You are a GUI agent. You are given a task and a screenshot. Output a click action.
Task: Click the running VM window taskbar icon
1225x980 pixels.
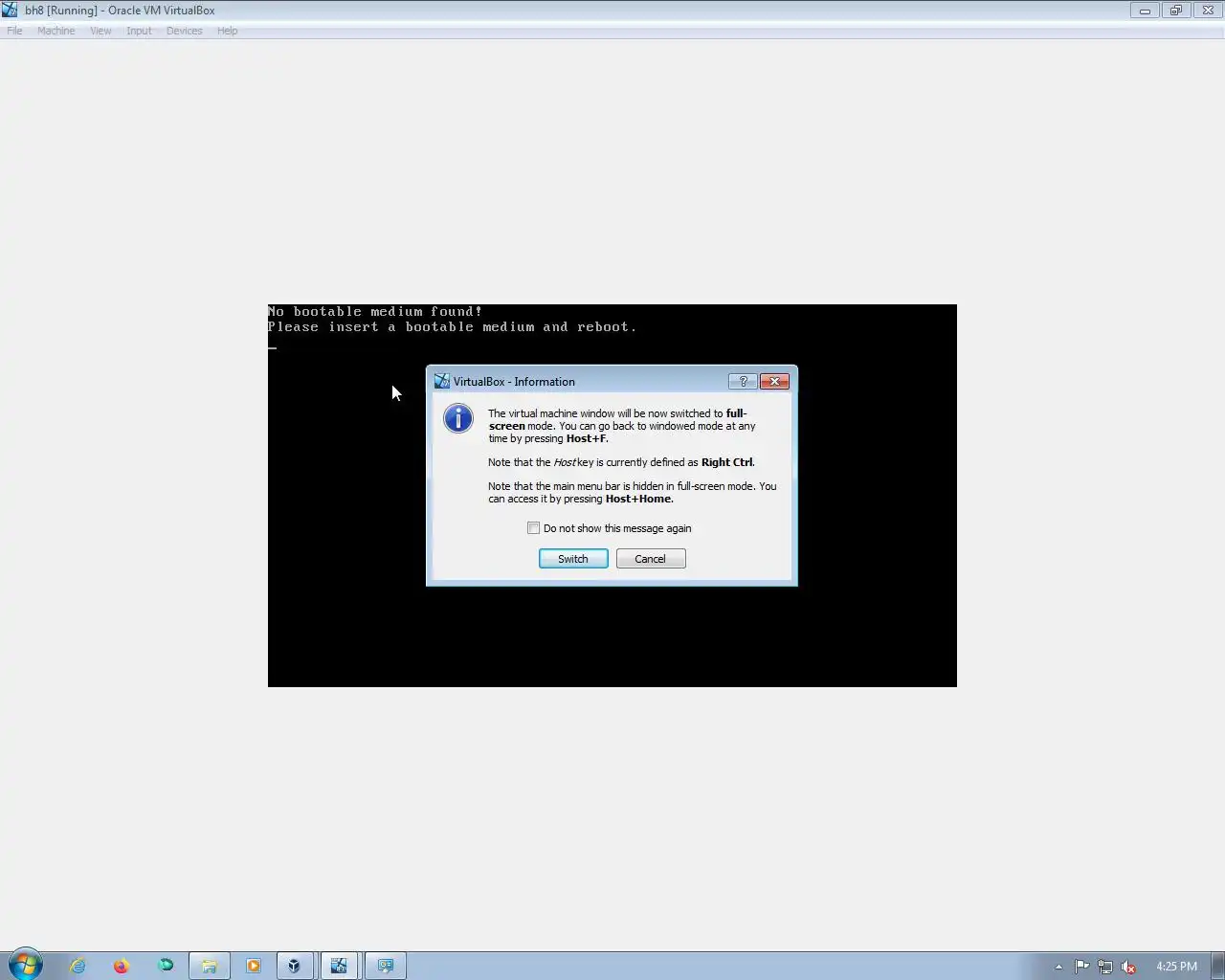[x=339, y=966]
